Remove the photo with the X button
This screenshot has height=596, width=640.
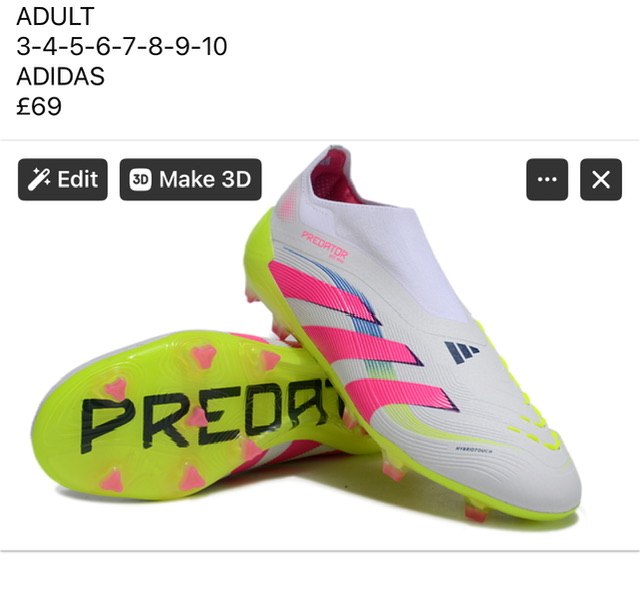point(601,179)
